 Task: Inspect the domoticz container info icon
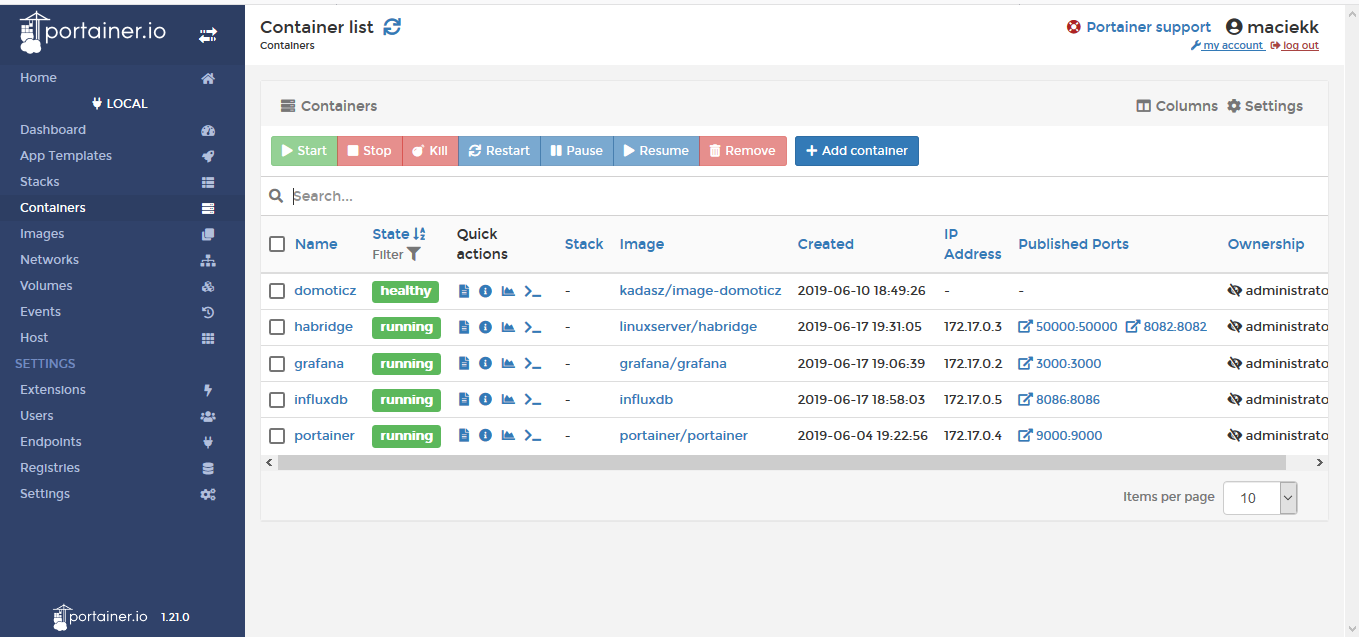coord(485,291)
